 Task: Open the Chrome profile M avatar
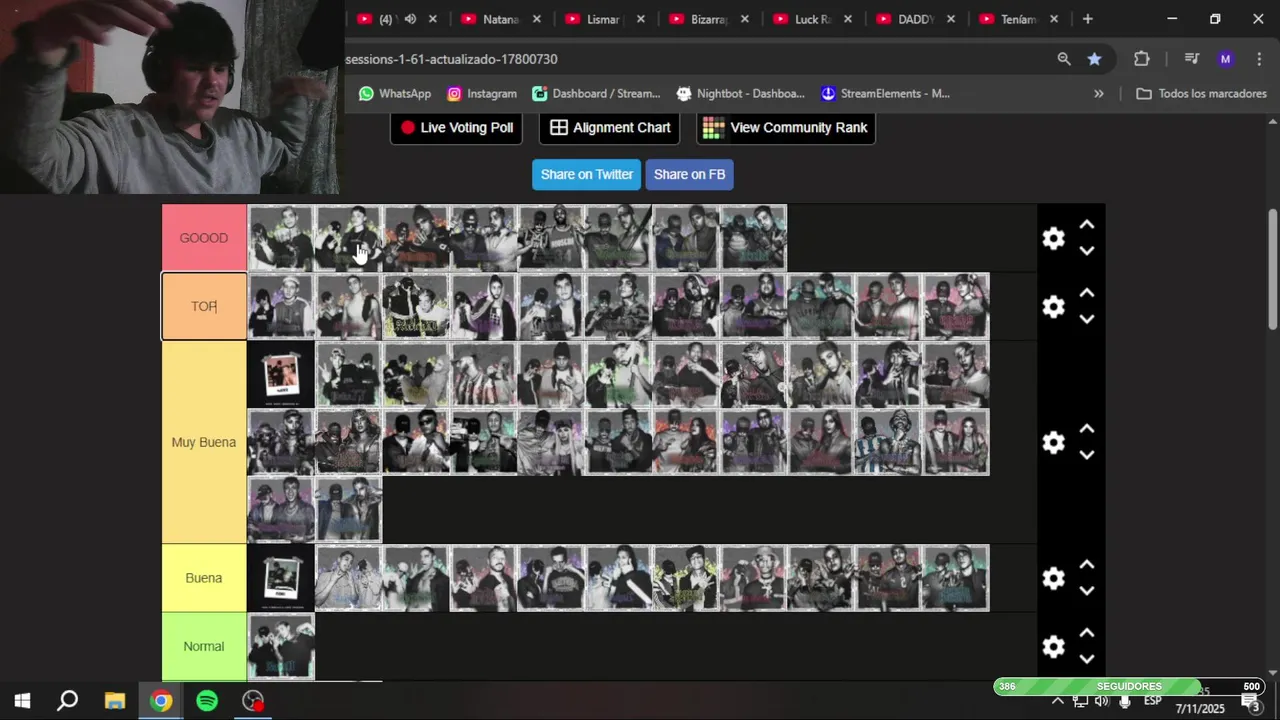(1225, 59)
